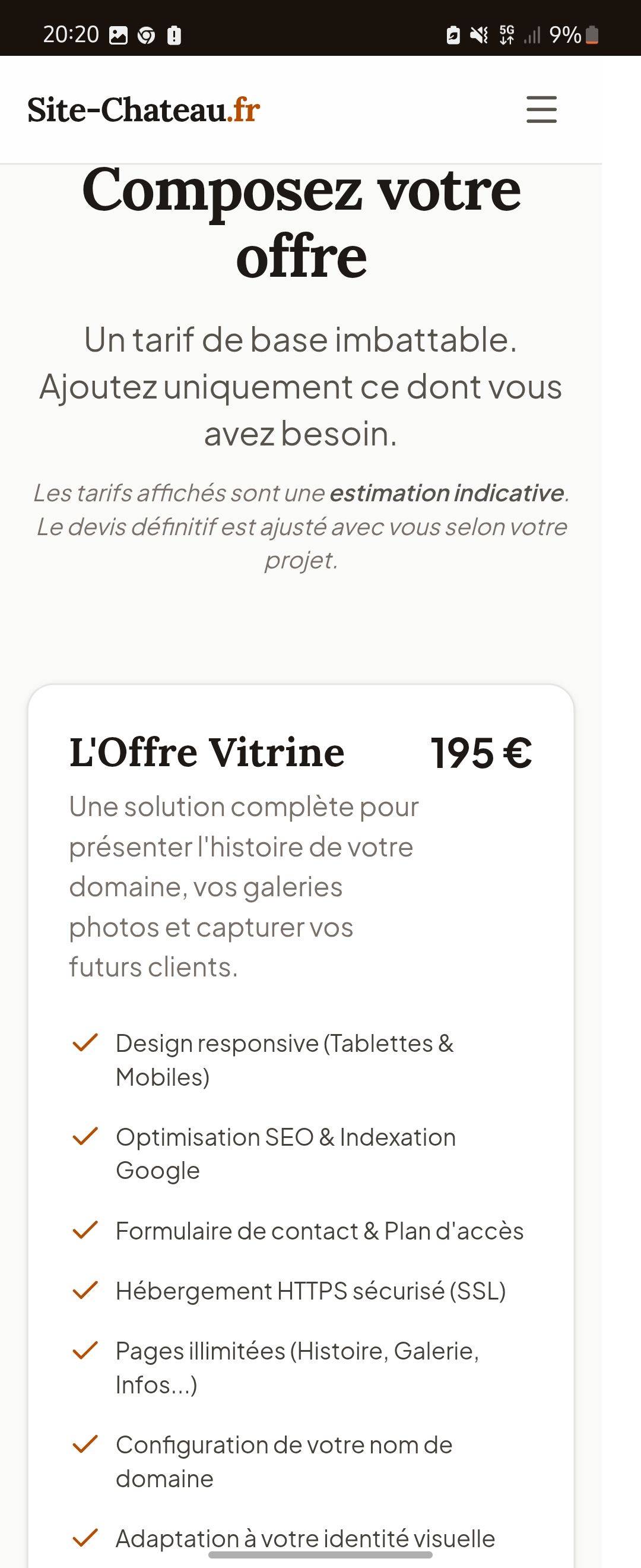Tap the clock showing 20:20

[71, 34]
